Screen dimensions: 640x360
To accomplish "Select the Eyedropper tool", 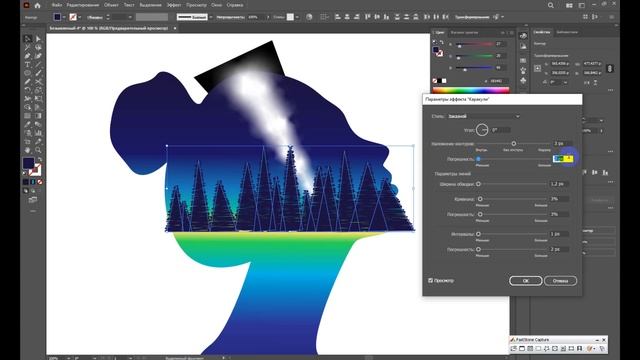I will click(28, 124).
